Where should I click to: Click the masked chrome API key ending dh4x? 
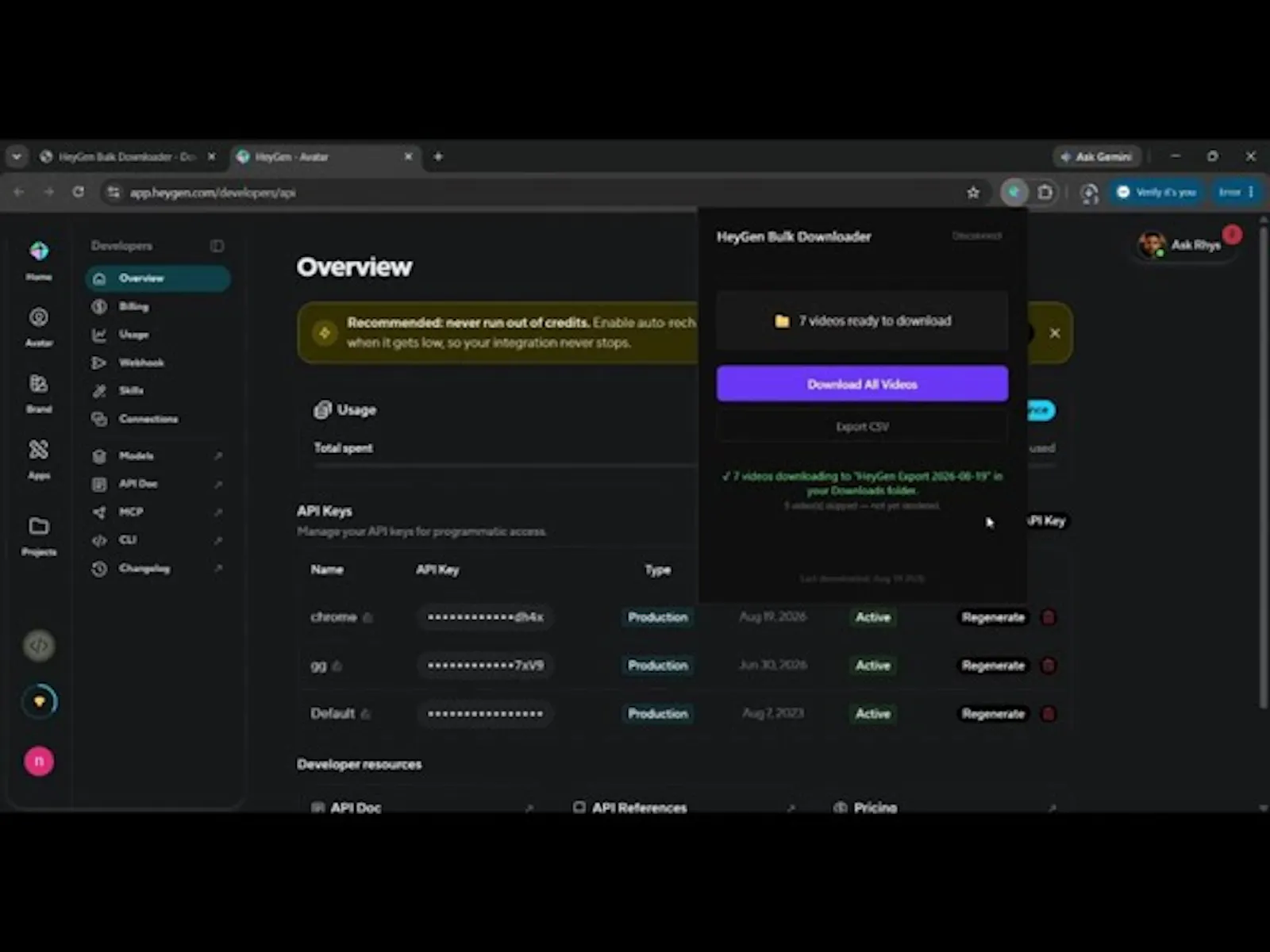pyautogui.click(x=485, y=617)
